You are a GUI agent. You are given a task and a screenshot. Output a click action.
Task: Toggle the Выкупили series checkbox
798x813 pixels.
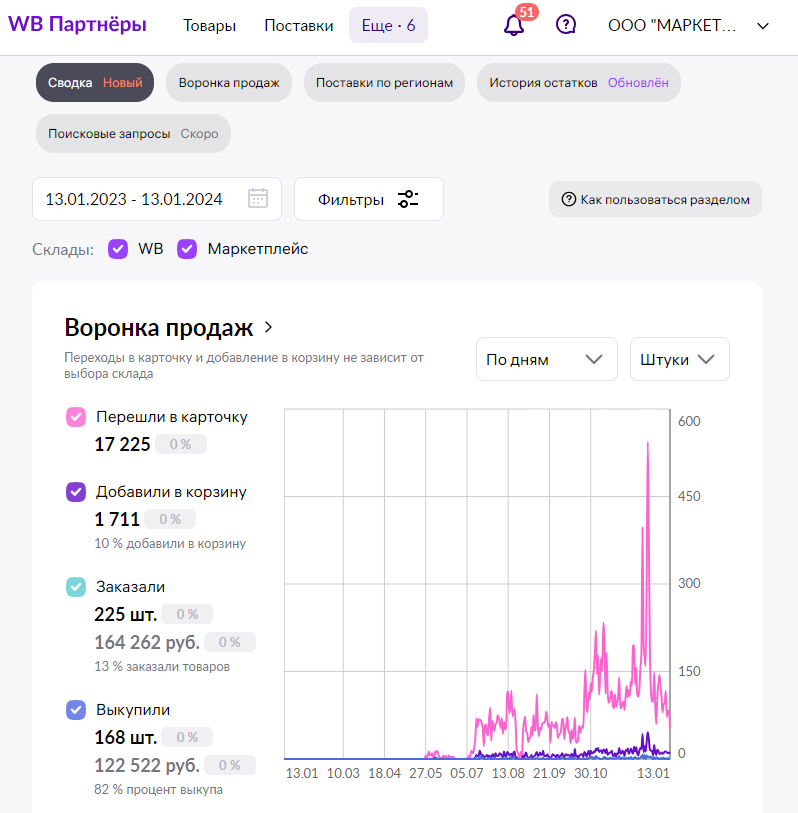click(x=76, y=710)
